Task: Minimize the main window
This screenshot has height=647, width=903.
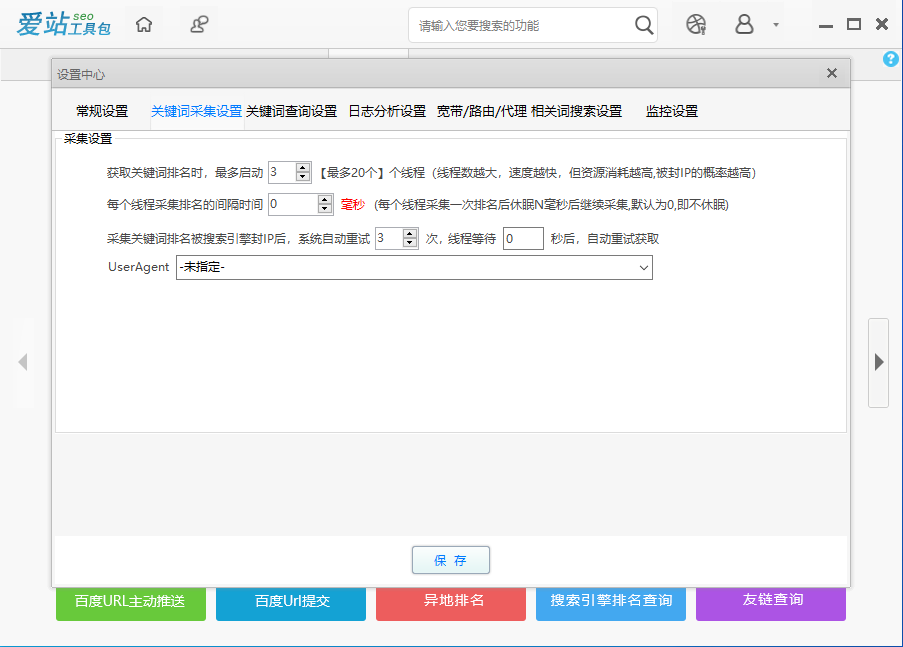Action: 826,26
